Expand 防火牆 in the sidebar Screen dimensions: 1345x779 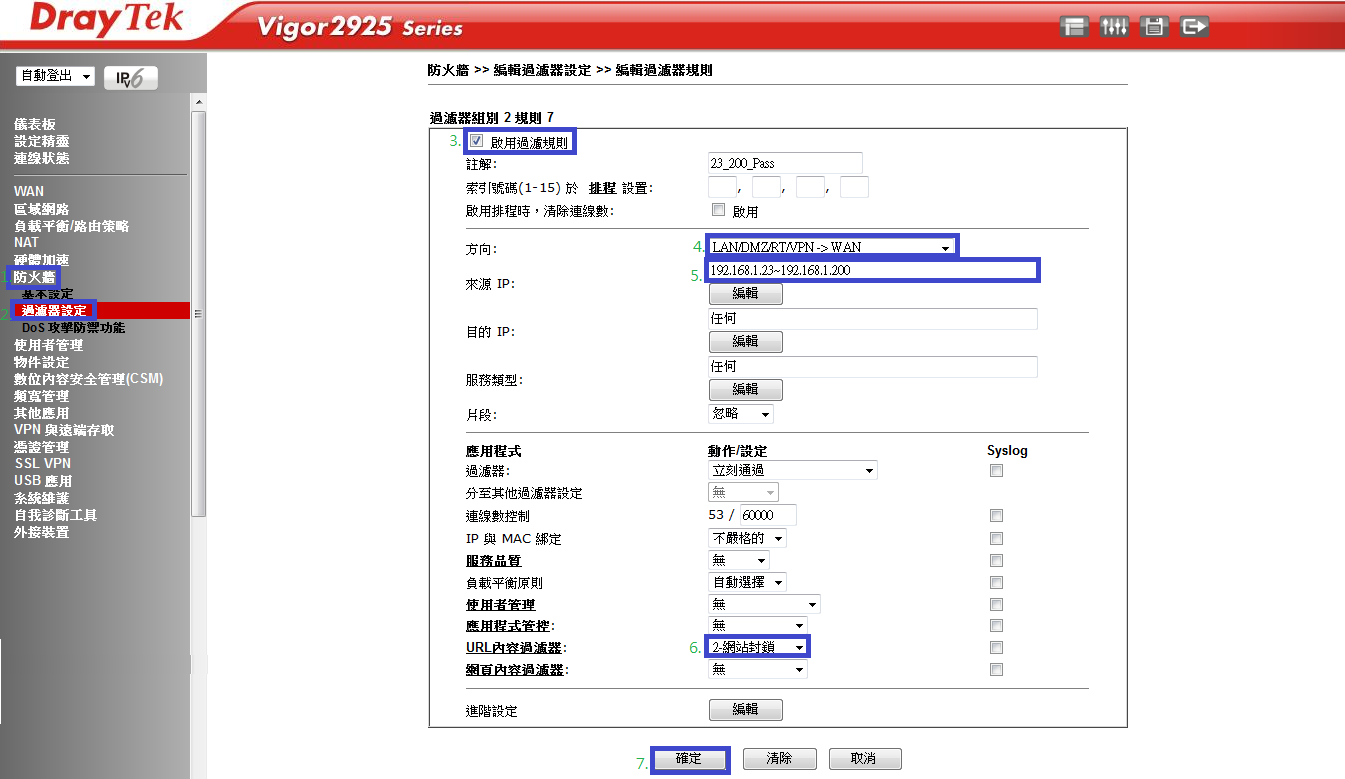coord(35,277)
